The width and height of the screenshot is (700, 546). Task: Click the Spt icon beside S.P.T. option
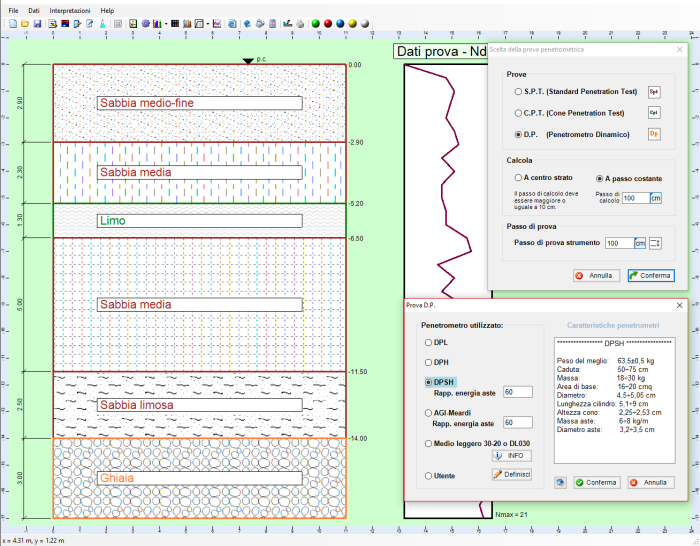coord(655,92)
